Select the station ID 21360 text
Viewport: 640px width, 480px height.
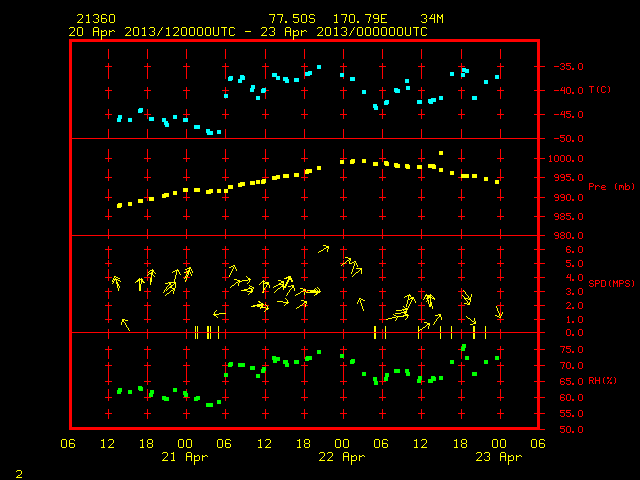coord(96,19)
